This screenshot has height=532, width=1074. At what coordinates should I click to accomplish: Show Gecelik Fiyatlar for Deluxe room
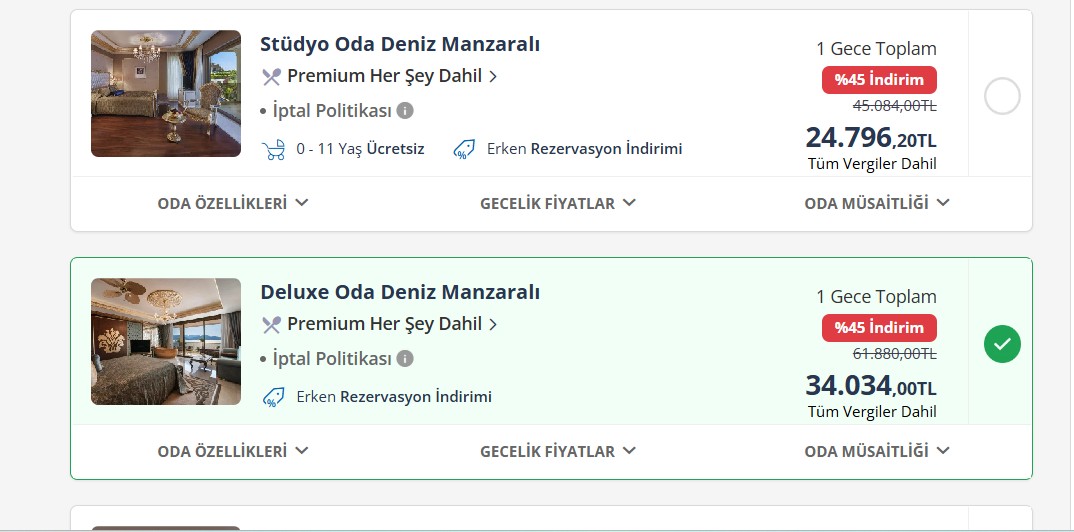point(558,451)
